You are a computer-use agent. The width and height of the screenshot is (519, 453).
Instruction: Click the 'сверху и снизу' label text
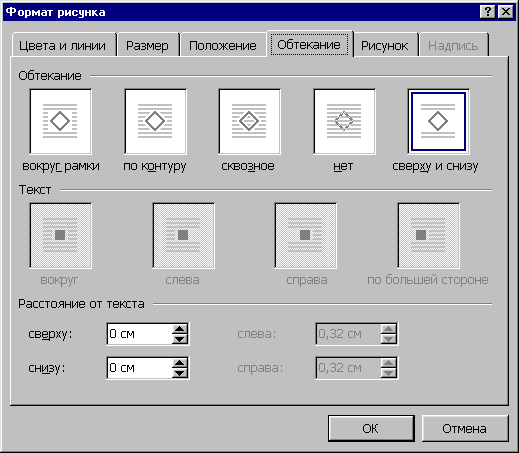[435, 166]
